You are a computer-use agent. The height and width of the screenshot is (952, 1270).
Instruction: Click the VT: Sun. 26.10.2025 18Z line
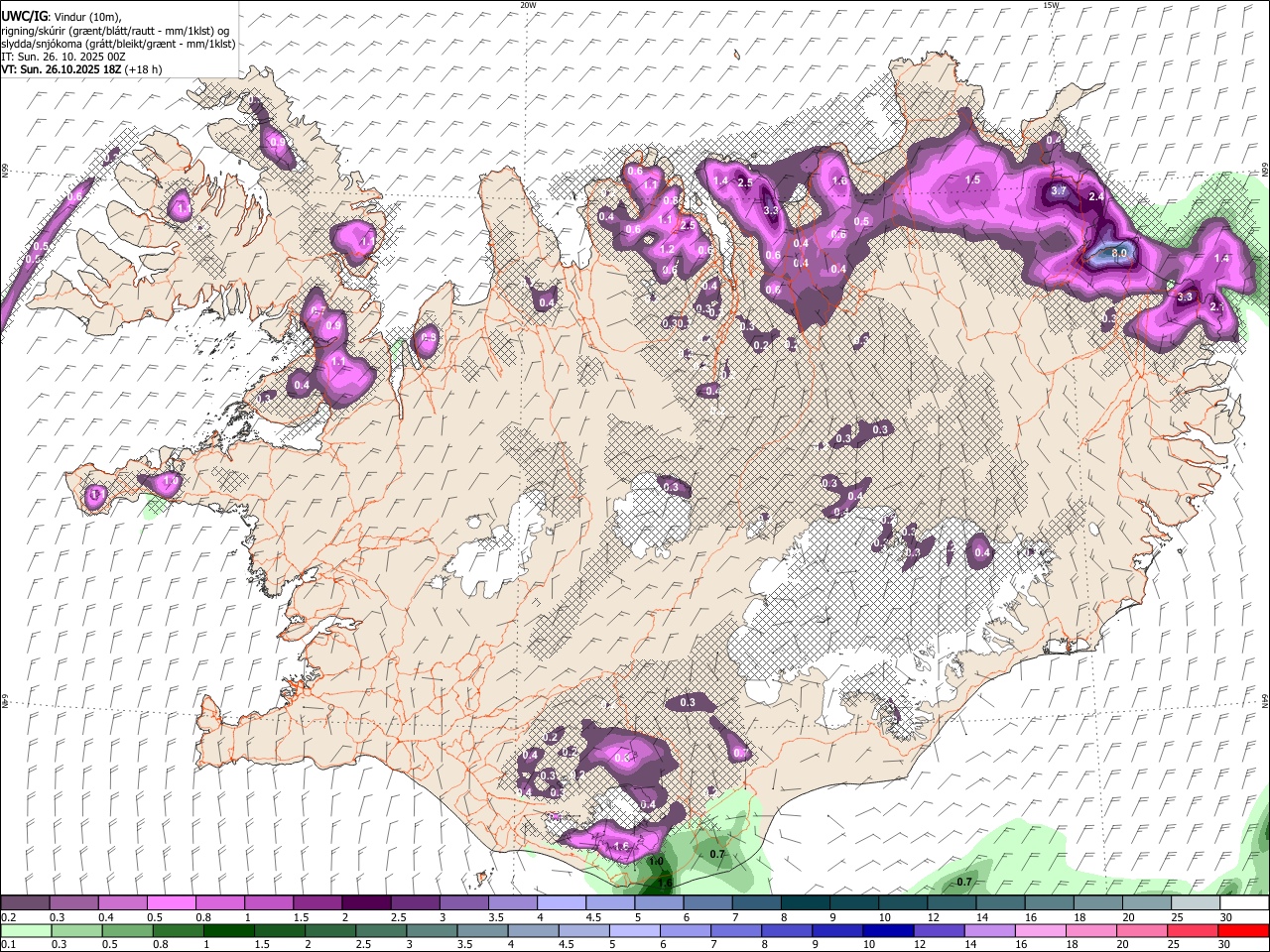click(81, 69)
